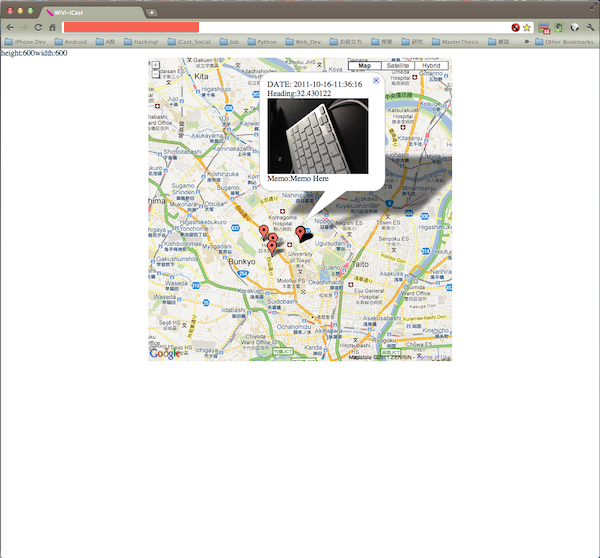
Task: Open the iPhone.Dev bookmark folder
Action: coord(25,42)
